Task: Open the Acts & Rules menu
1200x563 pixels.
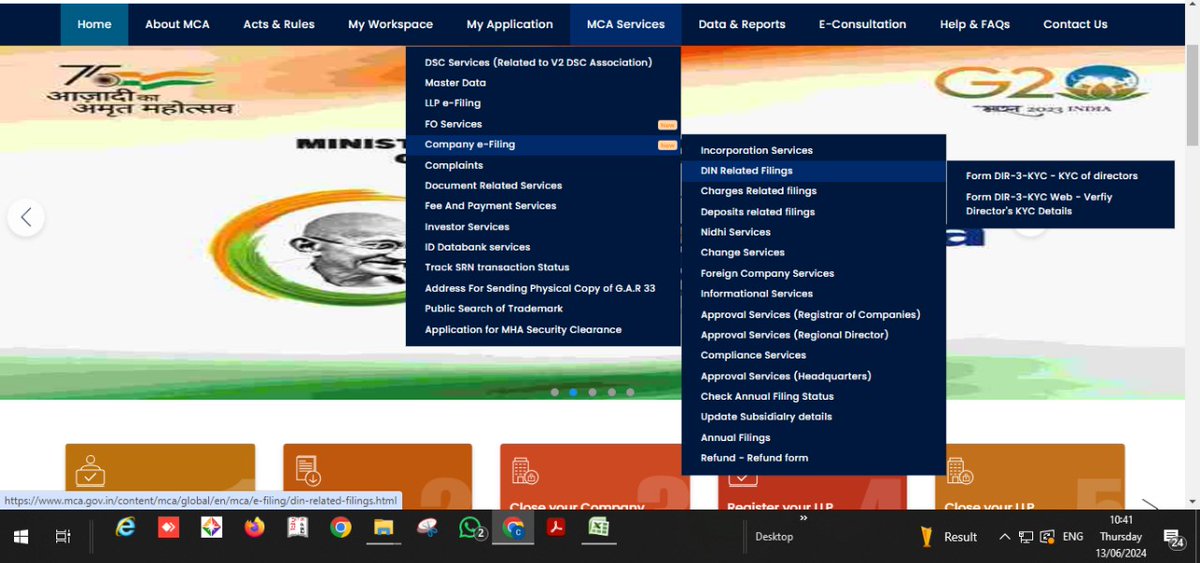Action: tap(279, 24)
